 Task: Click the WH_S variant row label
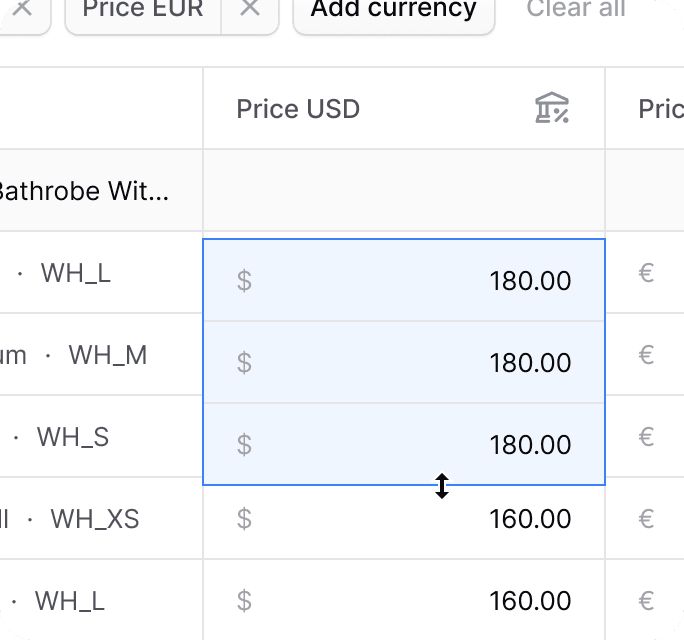73,437
